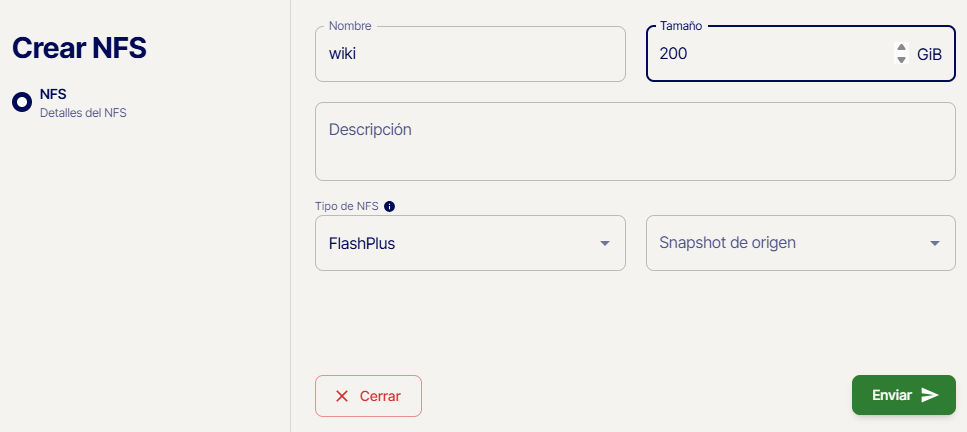Select the NFS step in the sidebar
The height and width of the screenshot is (432, 967).
coord(53,94)
